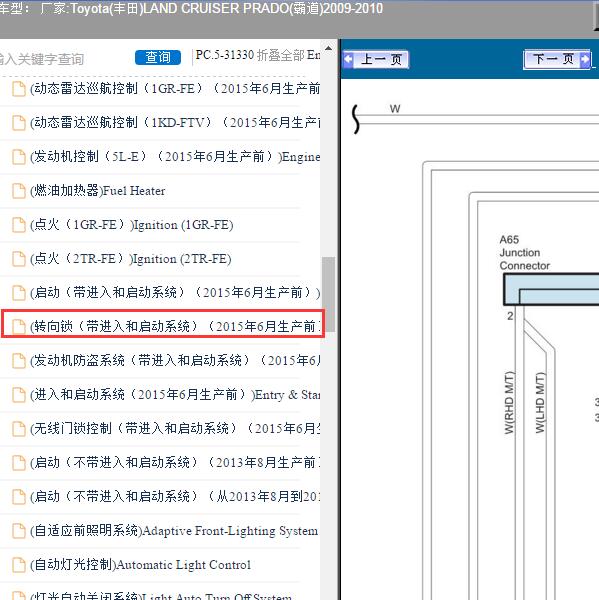This screenshot has width=599, height=600.
Task: Open 启动（带进入和启动系统）2015年6月 entry
Action: (175, 293)
